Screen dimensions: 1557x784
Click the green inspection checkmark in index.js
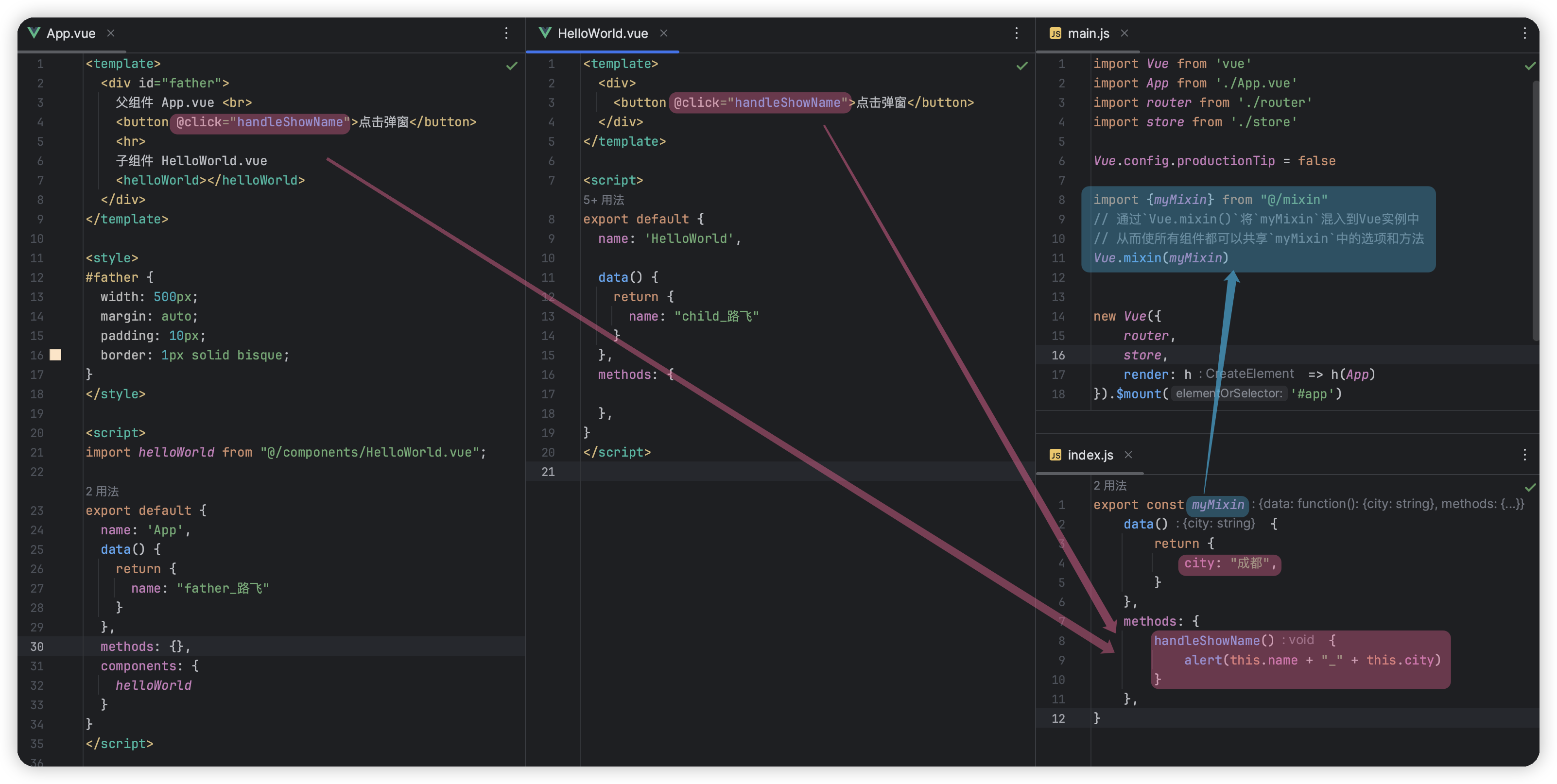pyautogui.click(x=1530, y=487)
